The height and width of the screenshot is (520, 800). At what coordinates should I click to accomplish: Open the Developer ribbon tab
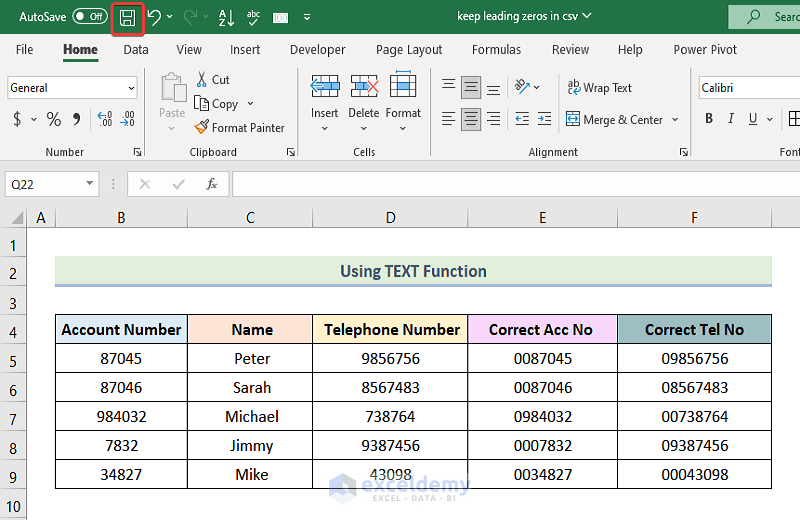point(317,49)
